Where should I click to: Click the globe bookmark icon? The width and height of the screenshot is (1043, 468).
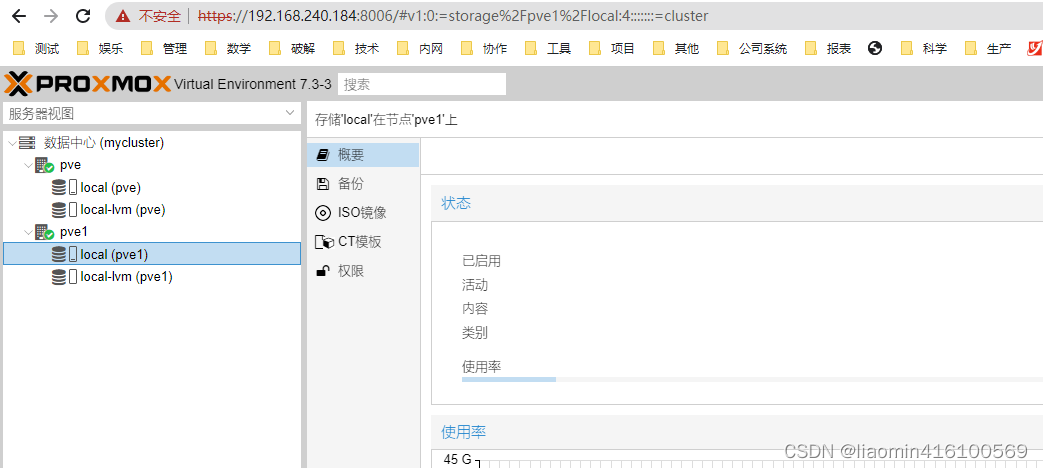point(875,48)
